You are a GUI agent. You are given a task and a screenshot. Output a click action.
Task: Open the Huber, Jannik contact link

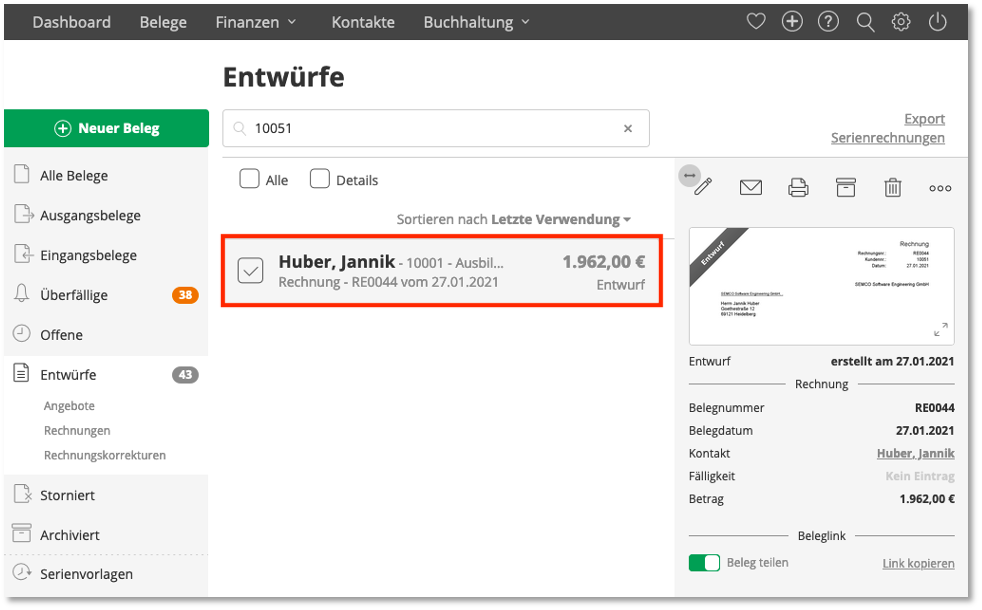click(x=916, y=453)
